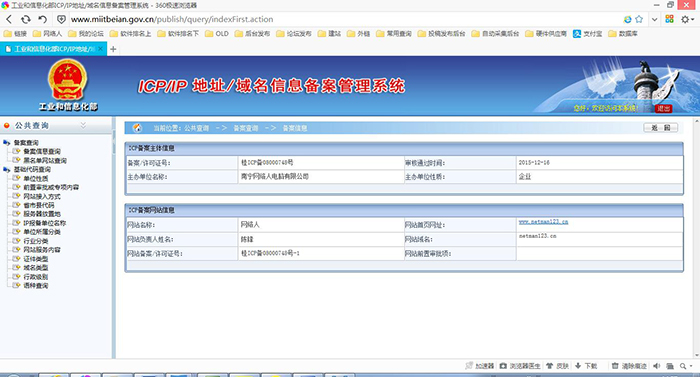This screenshot has width=700, height=377.
Task: Click the 南宁网络人电脑有限公司 organizer name
Action: point(275,176)
